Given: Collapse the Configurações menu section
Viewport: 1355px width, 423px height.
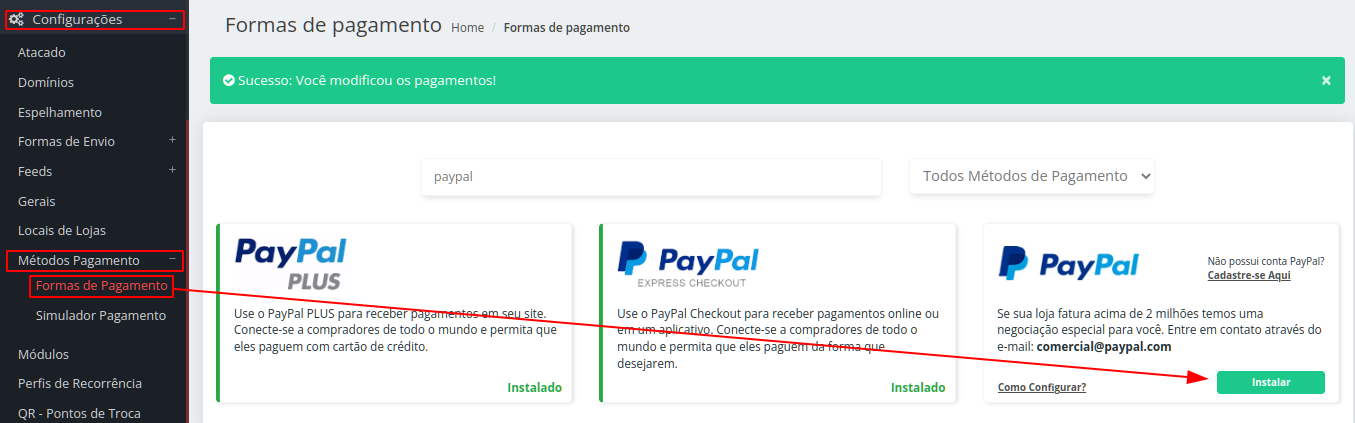Looking at the screenshot, I should [x=172, y=19].
